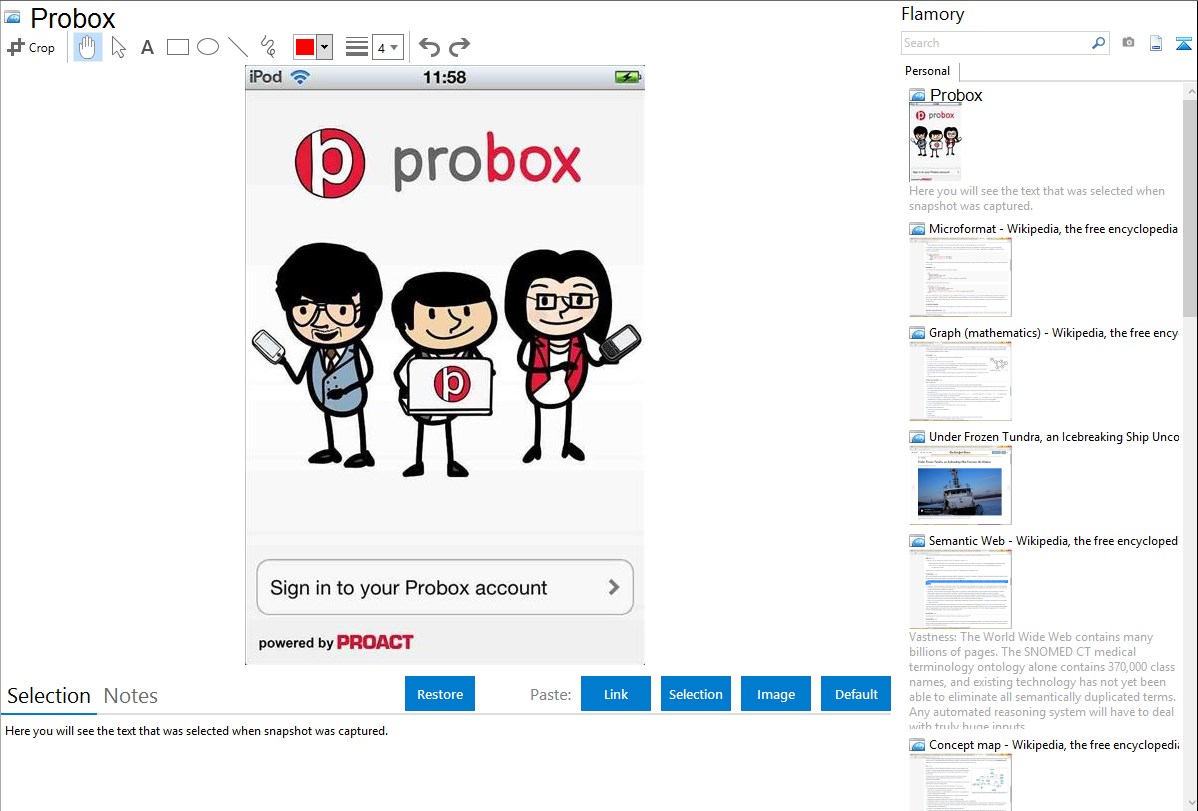
Task: Activate the hand pan tool
Action: point(87,47)
